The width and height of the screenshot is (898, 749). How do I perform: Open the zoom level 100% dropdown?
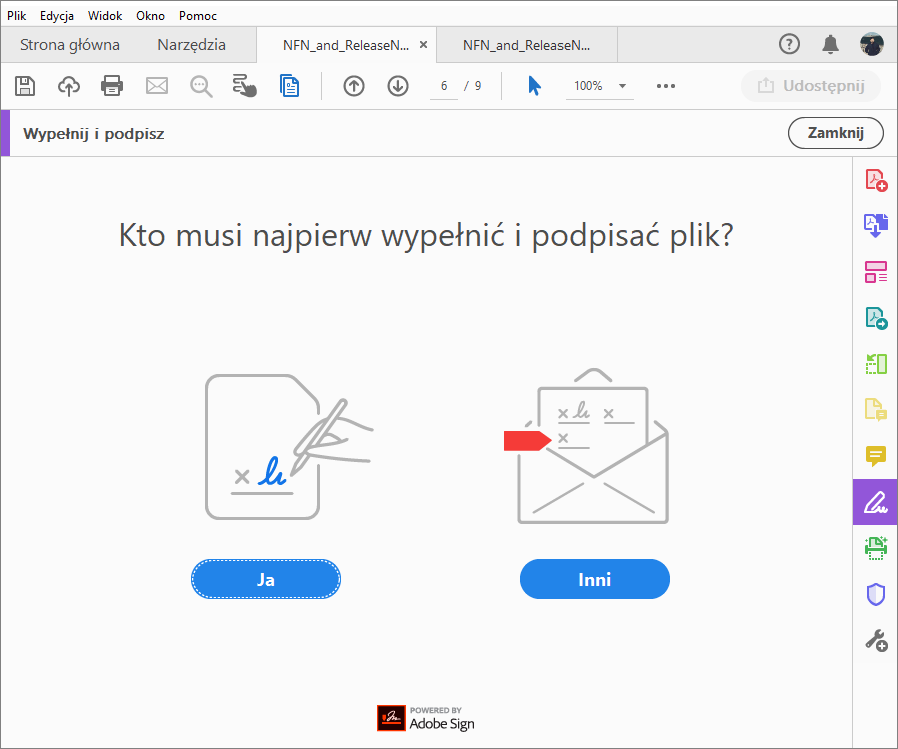(599, 86)
